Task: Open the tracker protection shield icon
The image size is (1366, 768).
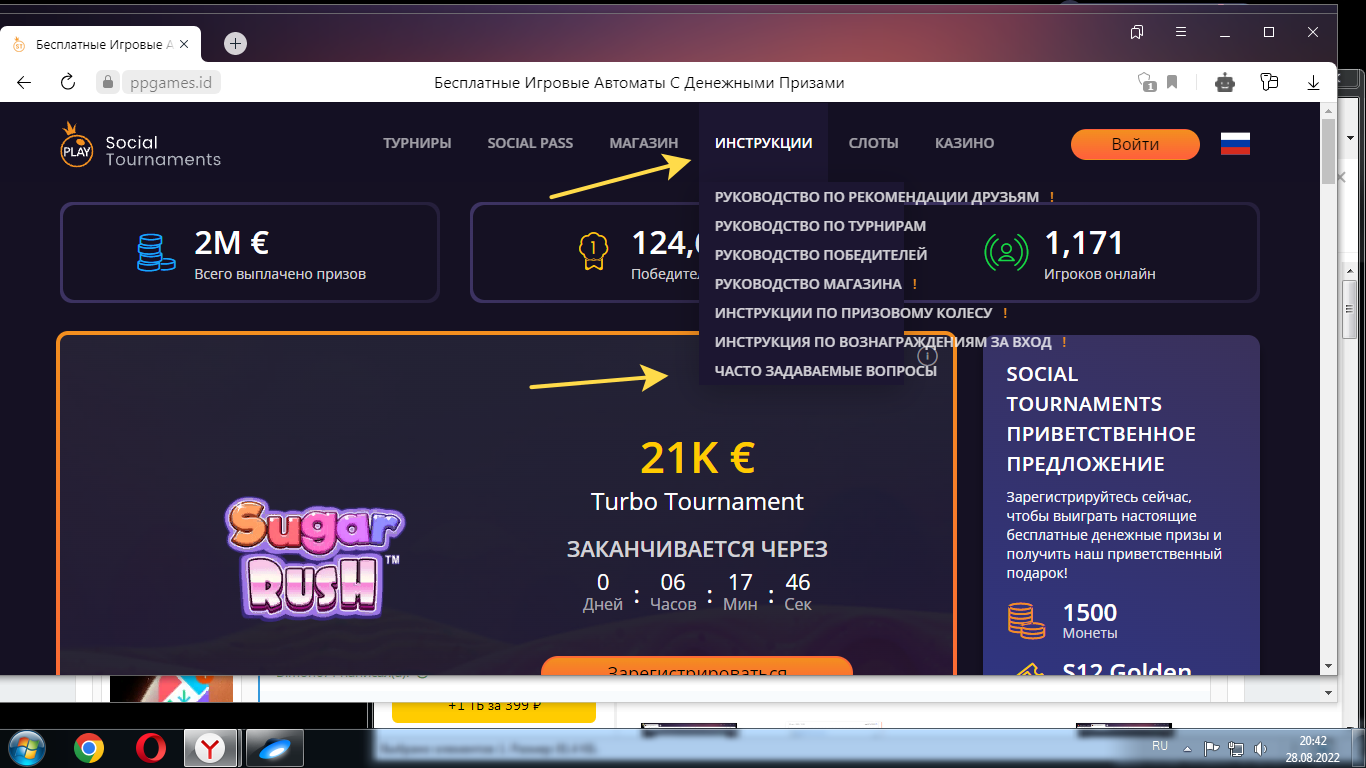Action: [x=1147, y=83]
